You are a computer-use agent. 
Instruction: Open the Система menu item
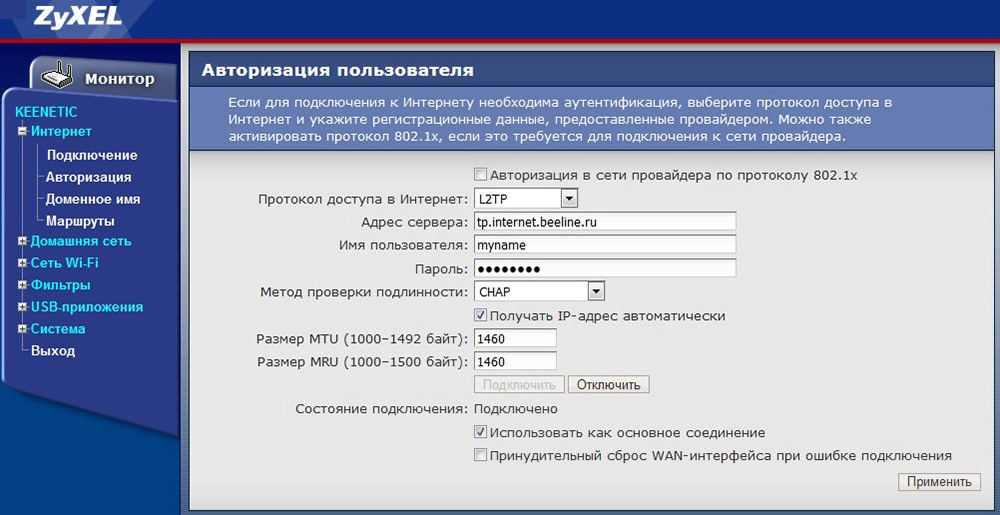click(58, 329)
